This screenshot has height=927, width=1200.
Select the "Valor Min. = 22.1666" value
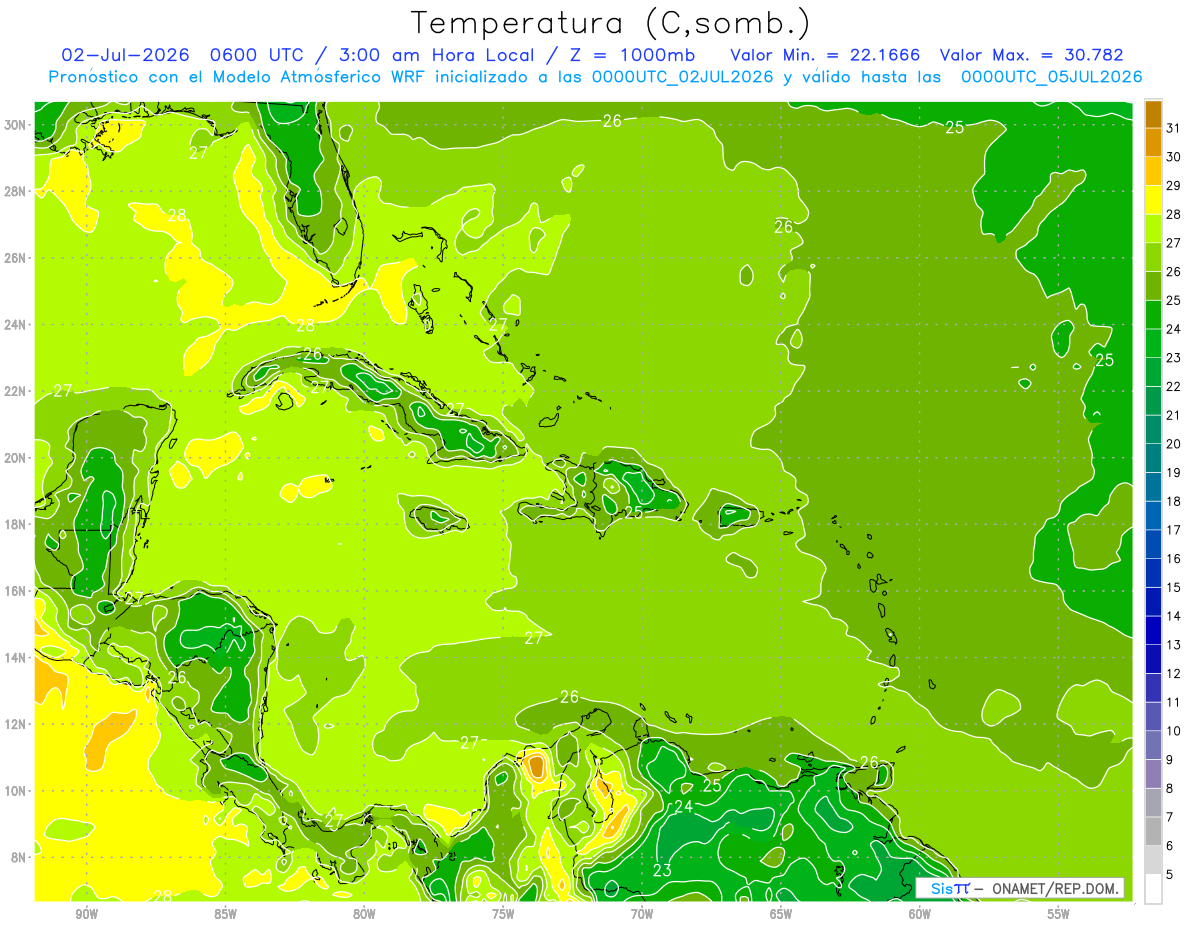tap(825, 56)
